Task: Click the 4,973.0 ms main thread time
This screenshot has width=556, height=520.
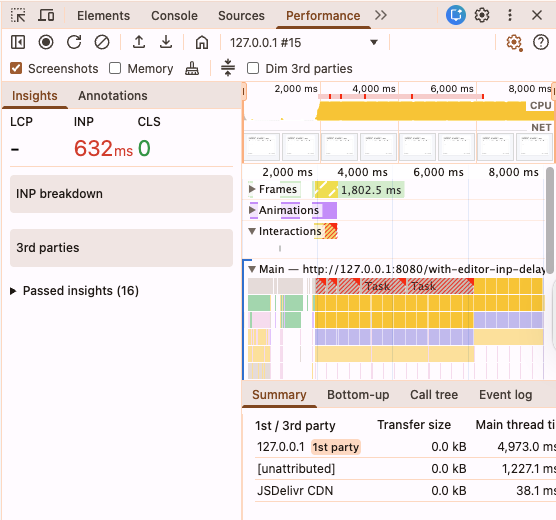Action: pyautogui.click(x=526, y=447)
